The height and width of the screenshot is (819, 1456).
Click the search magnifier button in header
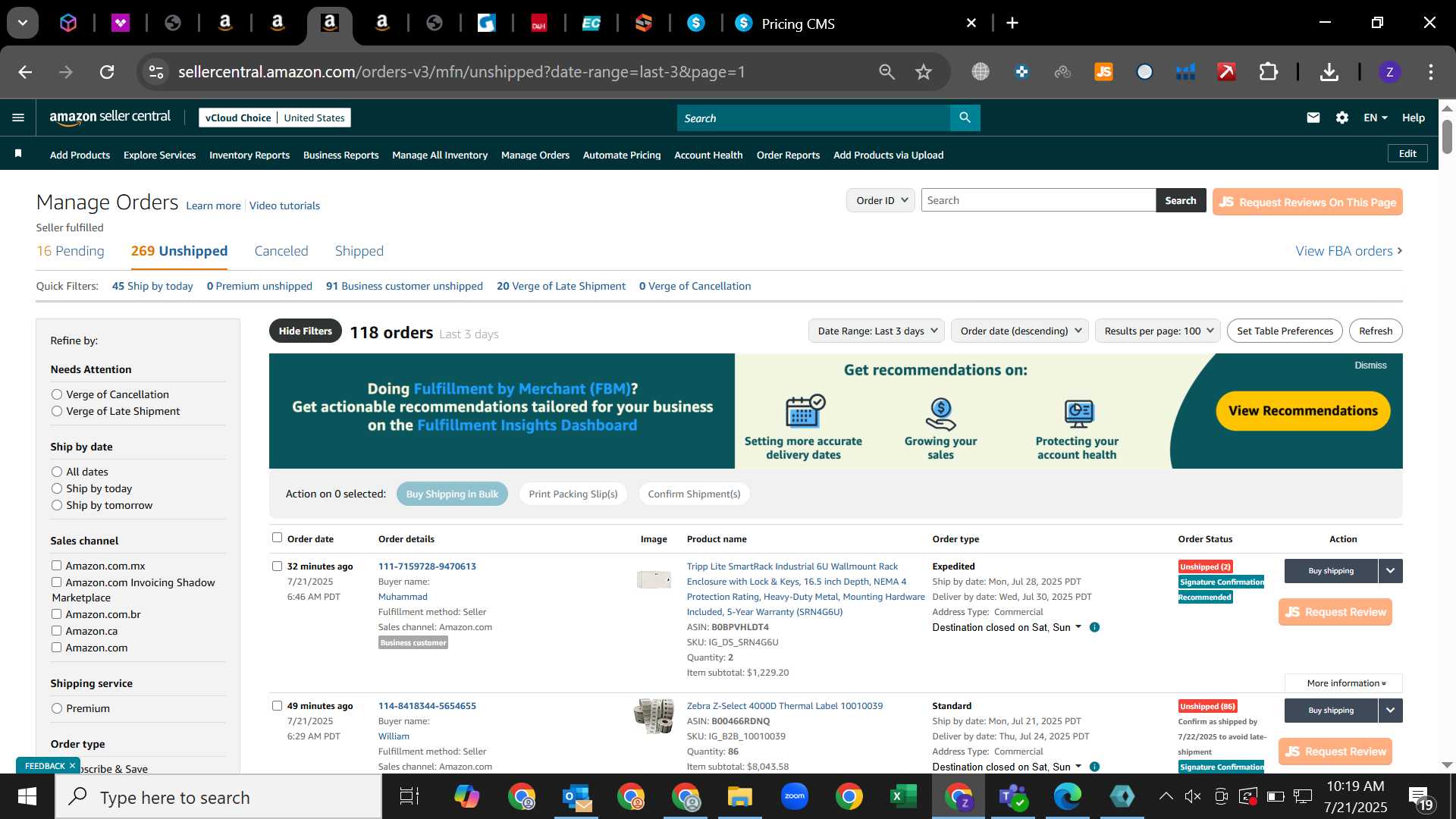pyautogui.click(x=965, y=118)
